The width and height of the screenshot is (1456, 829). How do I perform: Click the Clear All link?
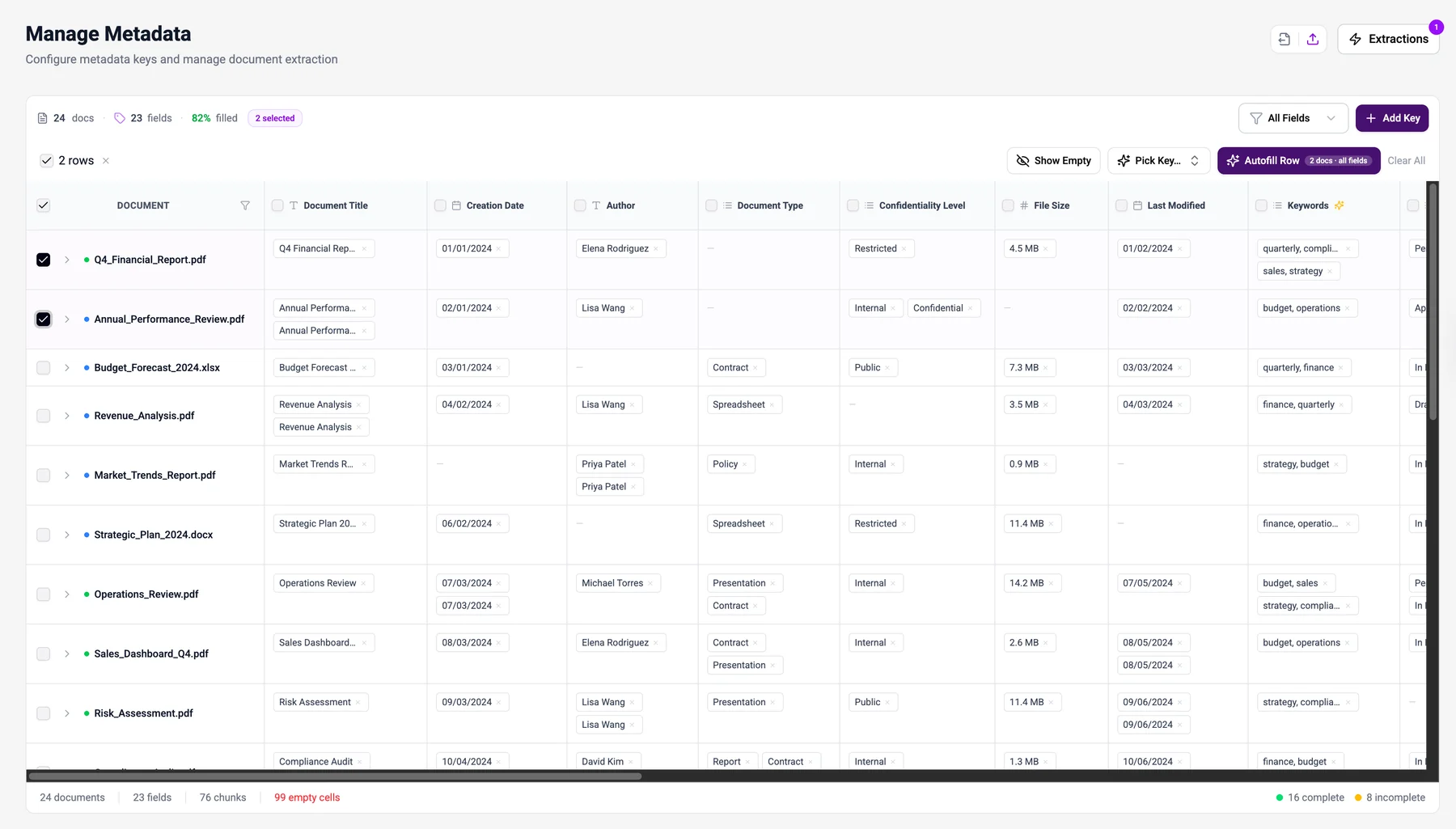[1406, 161]
